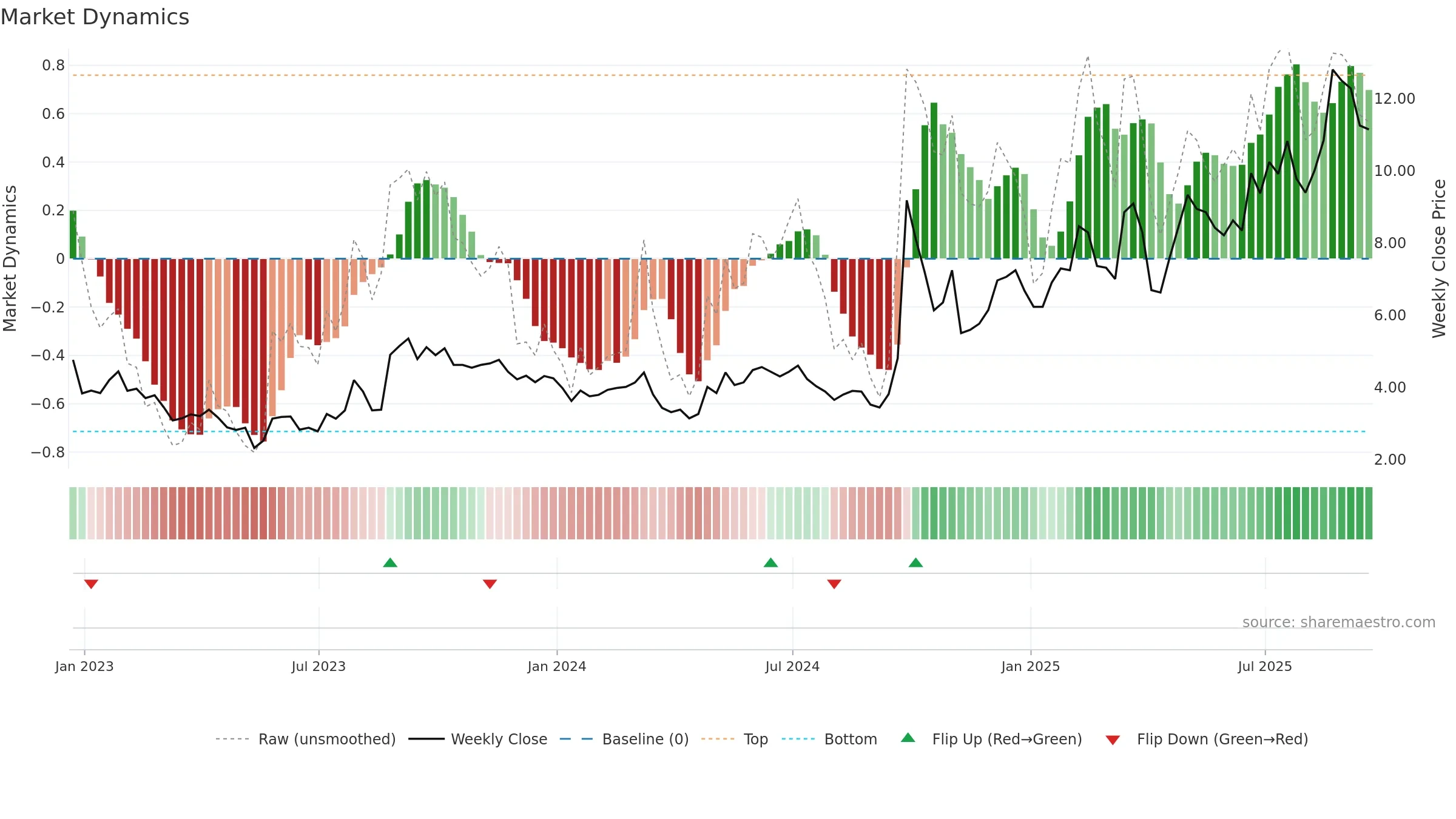This screenshot has width=1456, height=819.
Task: Toggle the Weekly Close legend entry
Action: point(478,739)
